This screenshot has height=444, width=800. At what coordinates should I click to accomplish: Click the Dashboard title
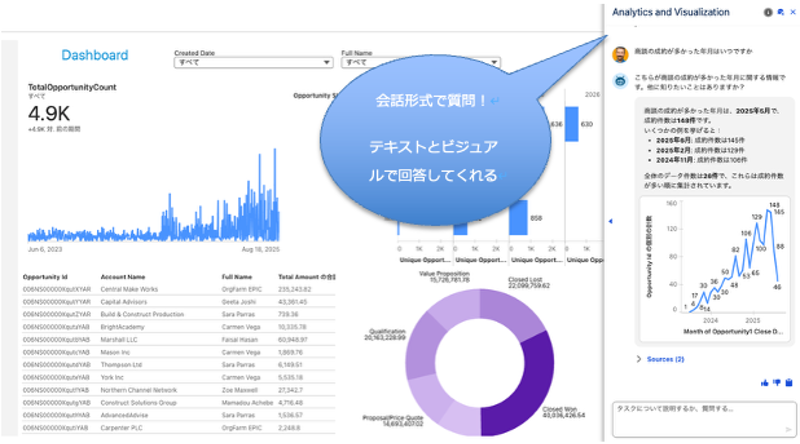94,55
